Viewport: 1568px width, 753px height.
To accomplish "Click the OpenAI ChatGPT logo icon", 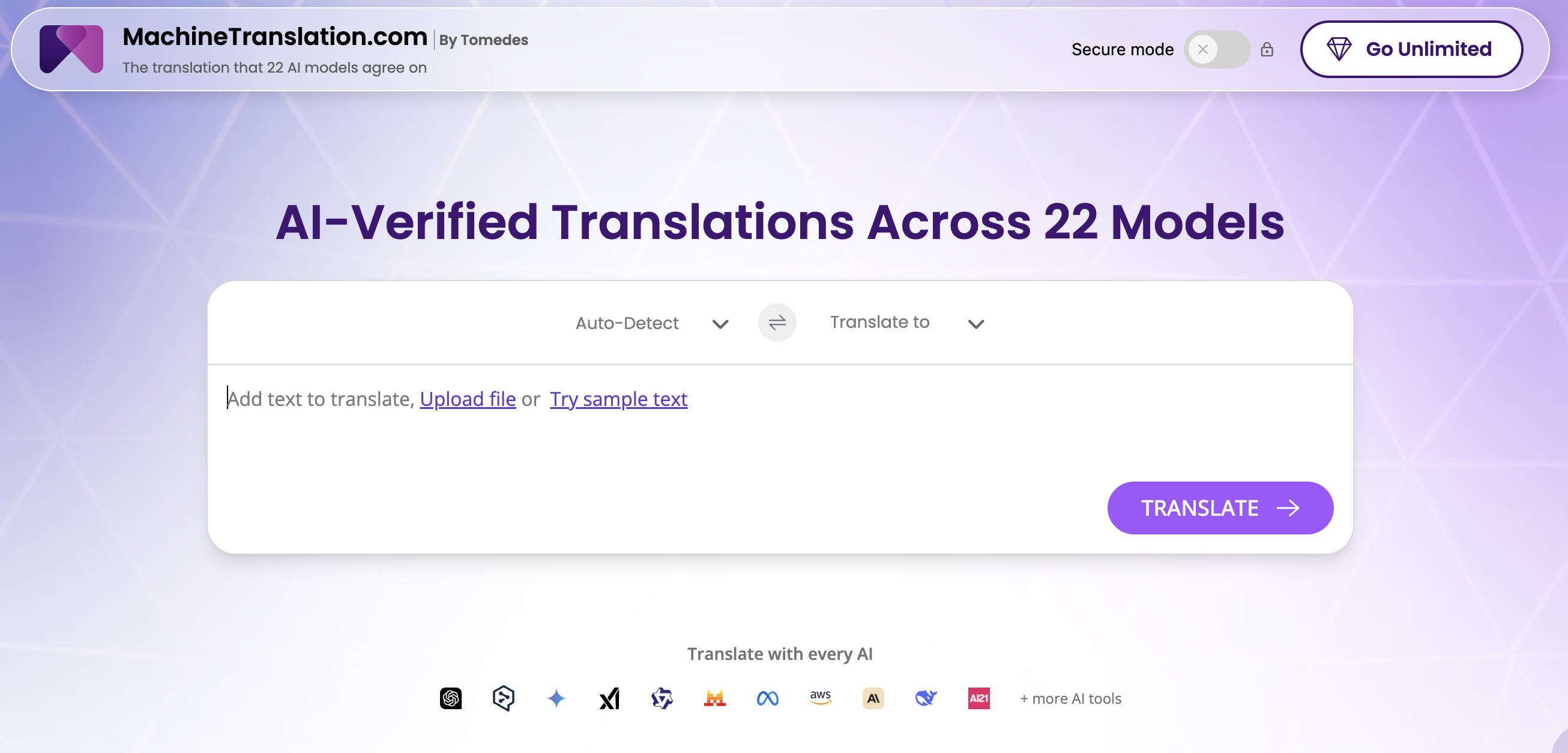I will coord(450,698).
